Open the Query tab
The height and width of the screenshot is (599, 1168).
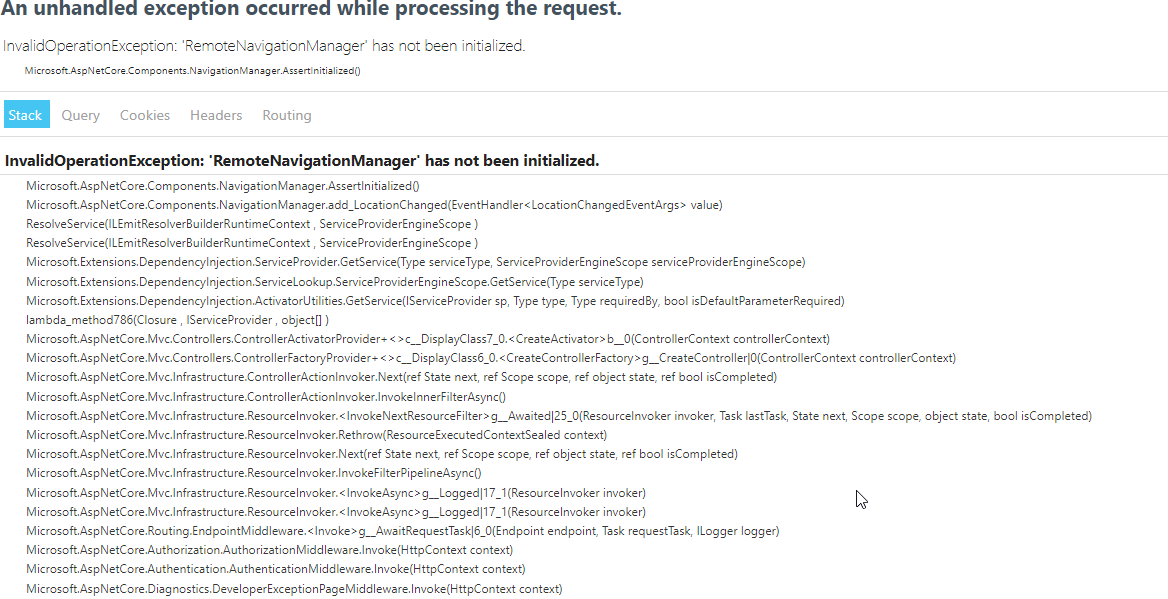pyautogui.click(x=80, y=115)
